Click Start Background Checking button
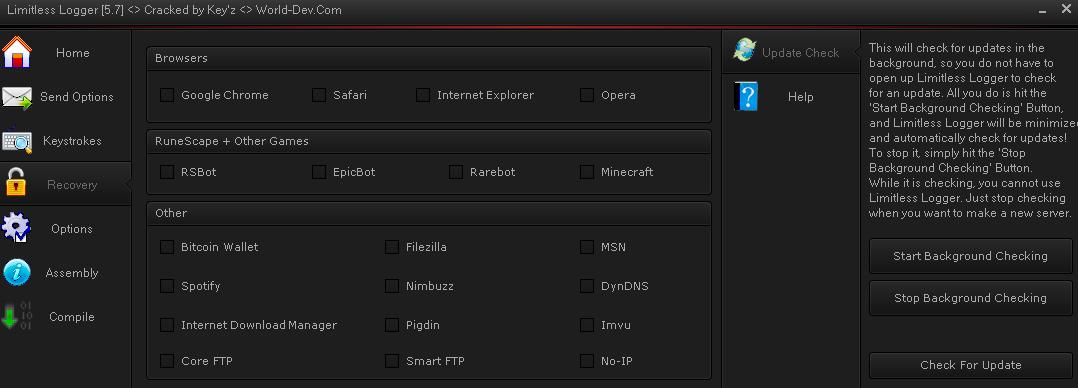The height and width of the screenshot is (388, 1078). (970, 256)
